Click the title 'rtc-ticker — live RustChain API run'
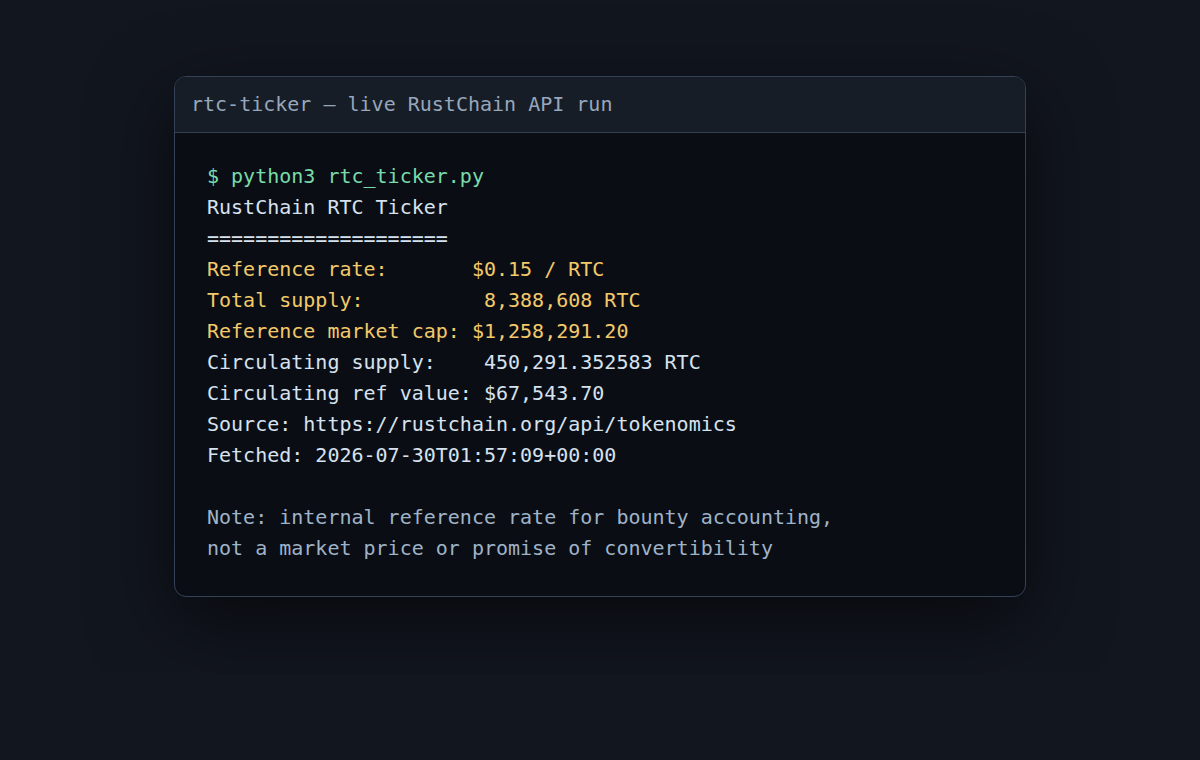Viewport: 1200px width, 760px height. pyautogui.click(x=402, y=104)
